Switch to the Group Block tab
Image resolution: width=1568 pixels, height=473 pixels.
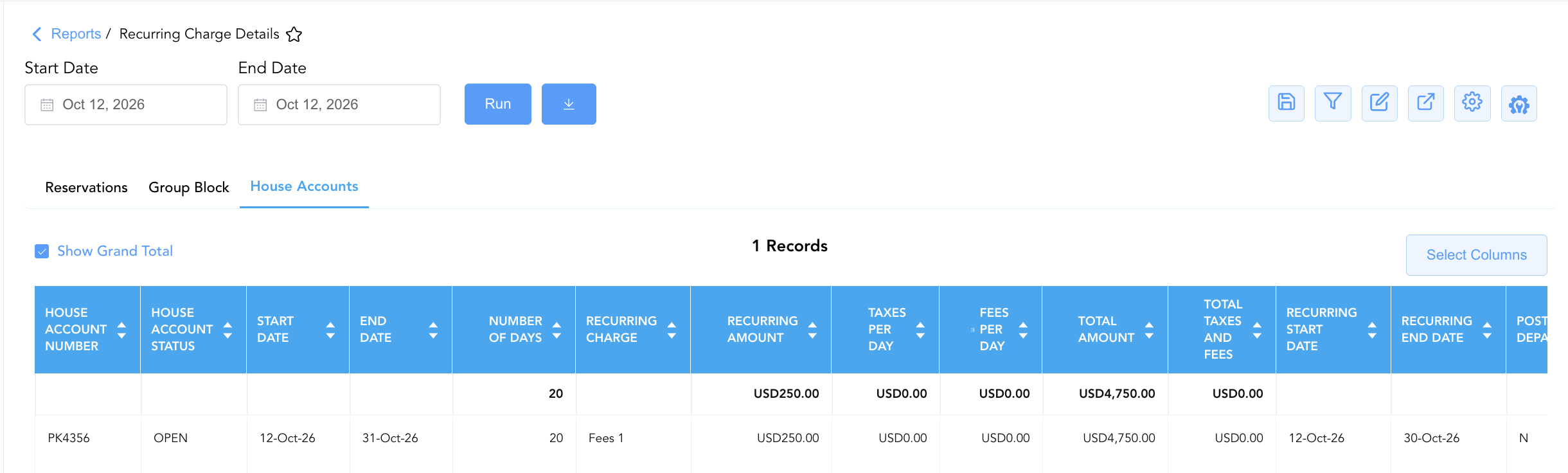(x=188, y=188)
